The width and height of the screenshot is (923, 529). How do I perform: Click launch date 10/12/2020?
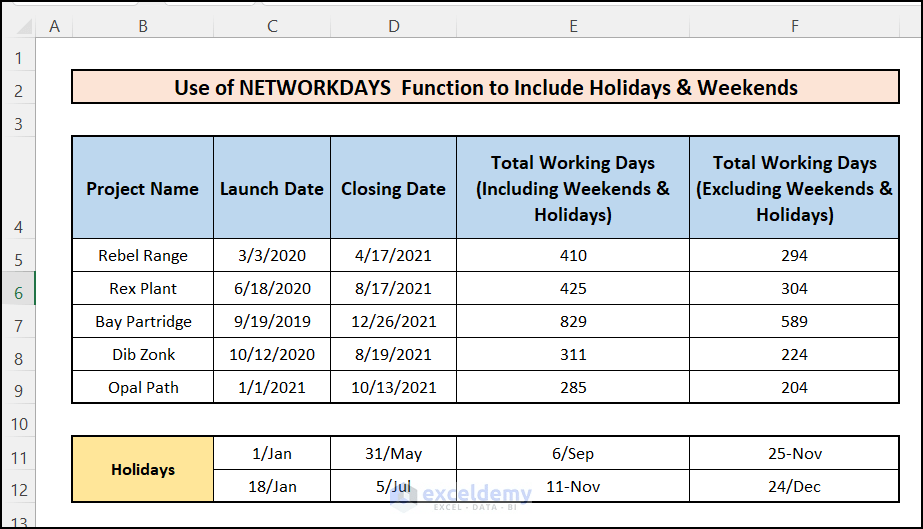click(x=272, y=354)
